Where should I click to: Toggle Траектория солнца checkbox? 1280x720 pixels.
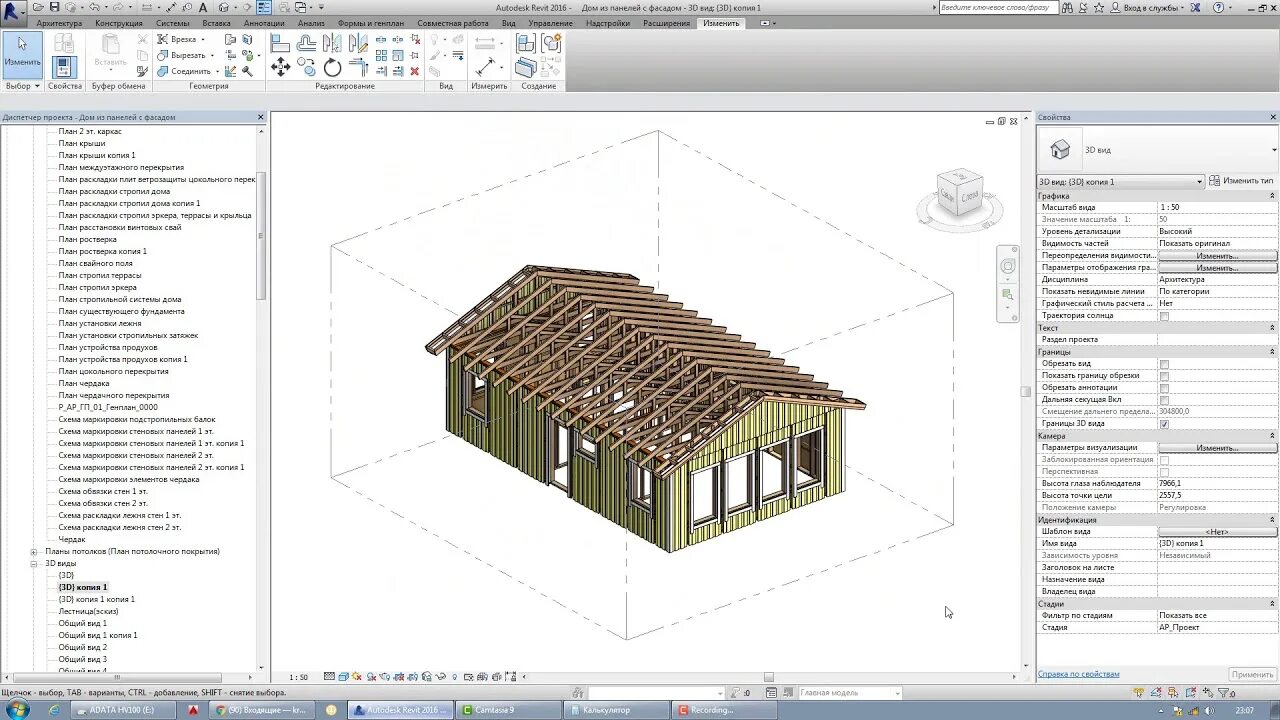1164,316
